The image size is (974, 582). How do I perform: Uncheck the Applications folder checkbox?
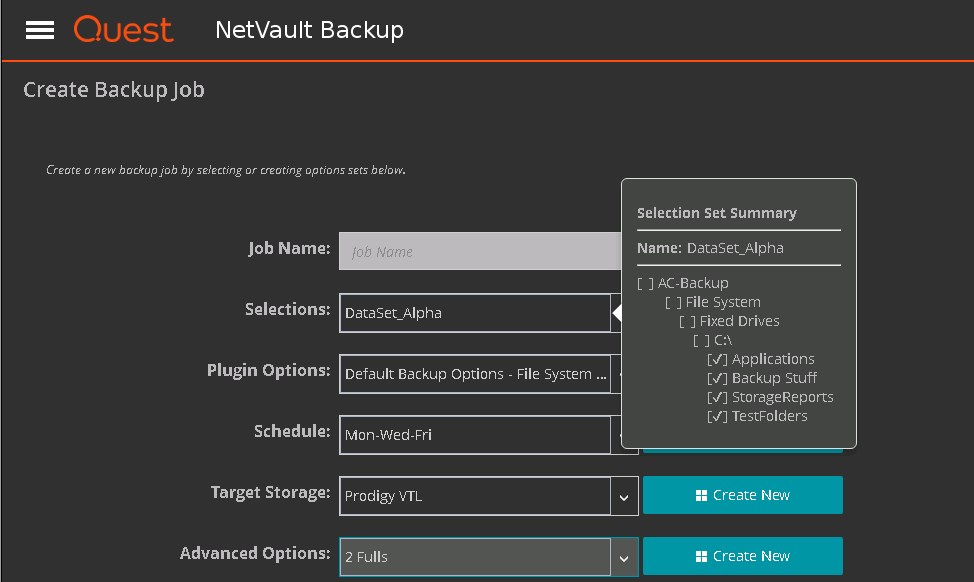tap(717, 359)
